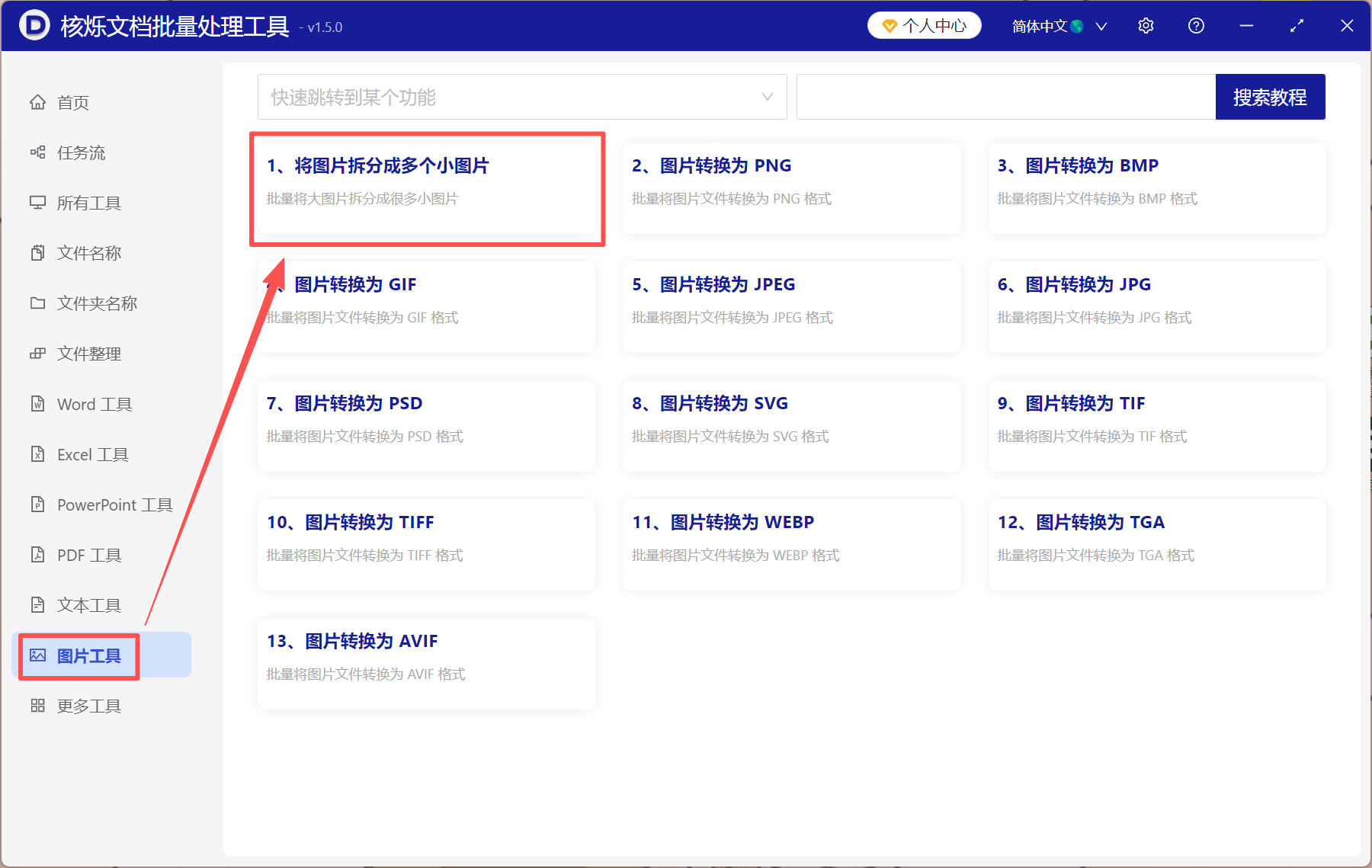Viewport: 1372px width, 868px height.
Task: Open 图片转换为 PNG tool card
Action: point(791,187)
